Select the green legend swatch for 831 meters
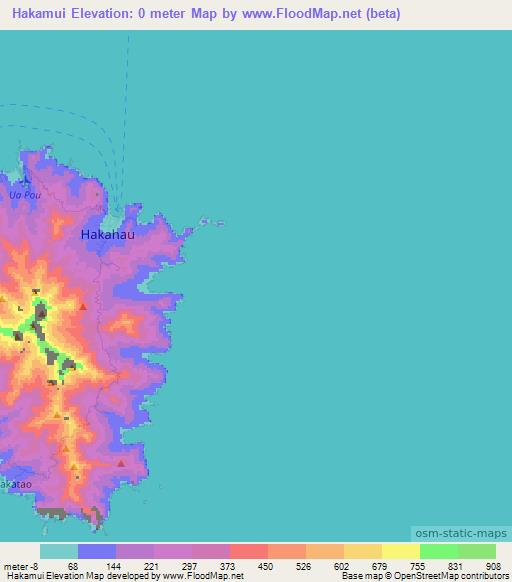The width and height of the screenshot is (512, 582). [x=439, y=551]
